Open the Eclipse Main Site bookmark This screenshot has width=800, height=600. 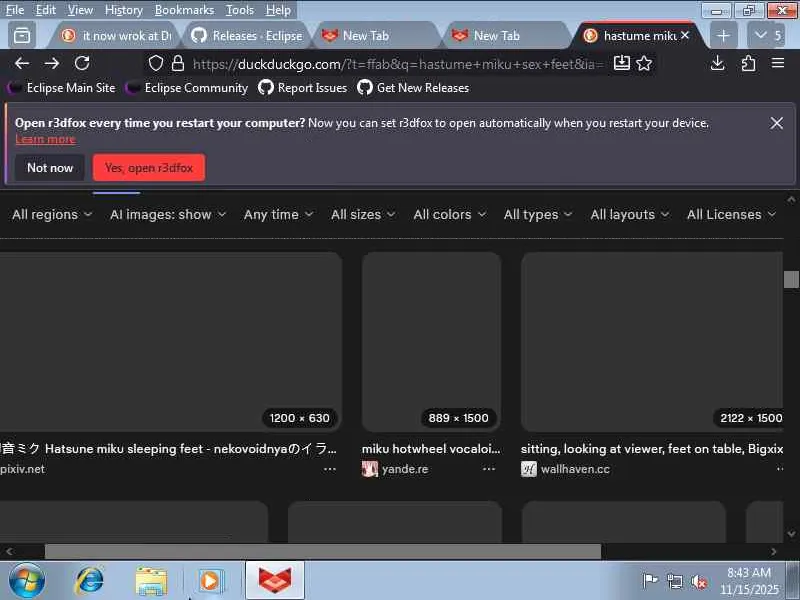[62, 88]
